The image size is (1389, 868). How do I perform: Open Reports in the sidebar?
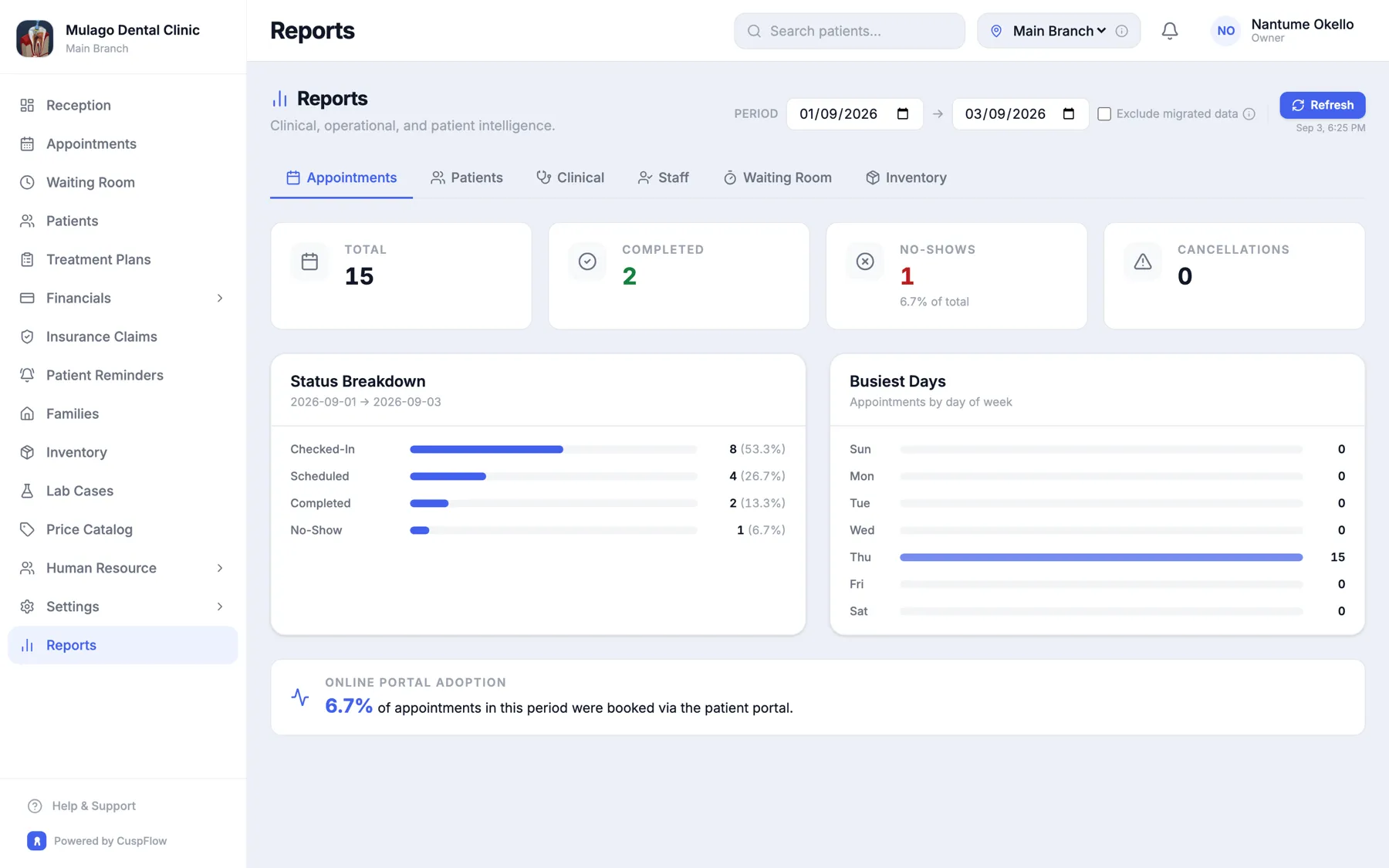(123, 645)
